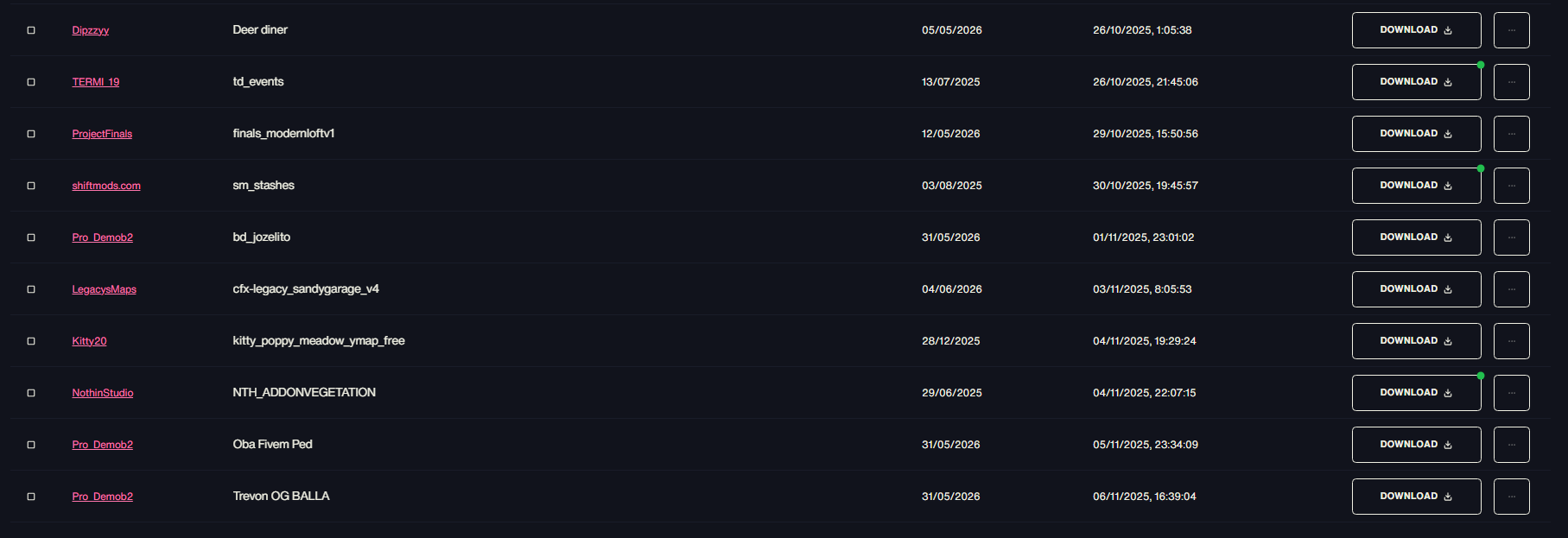Click the Kitty20 author link
1568x538 pixels.
89,341
